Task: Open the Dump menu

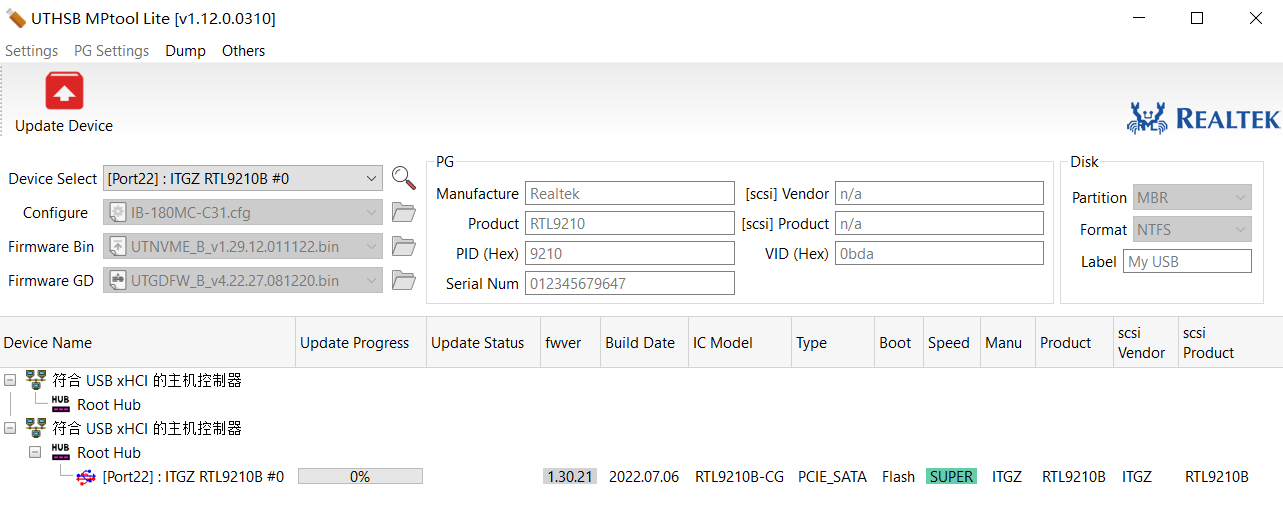Action: point(185,50)
